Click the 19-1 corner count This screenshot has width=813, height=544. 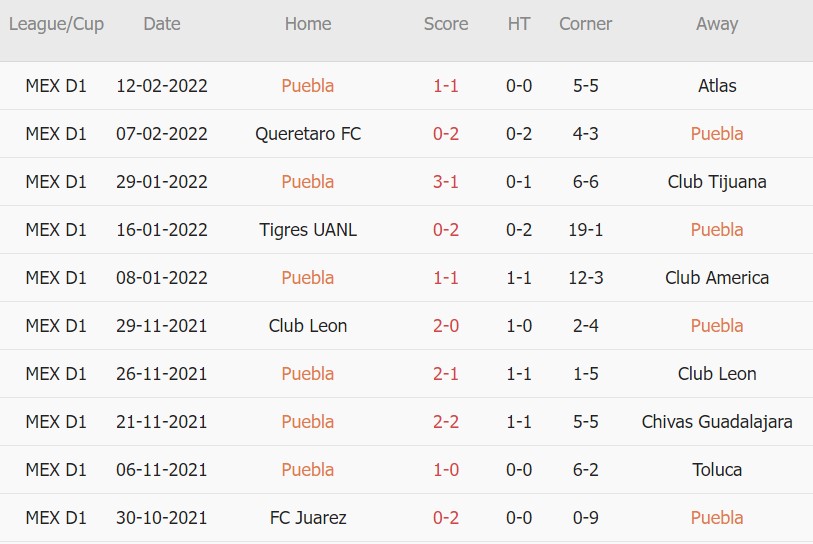(x=585, y=230)
